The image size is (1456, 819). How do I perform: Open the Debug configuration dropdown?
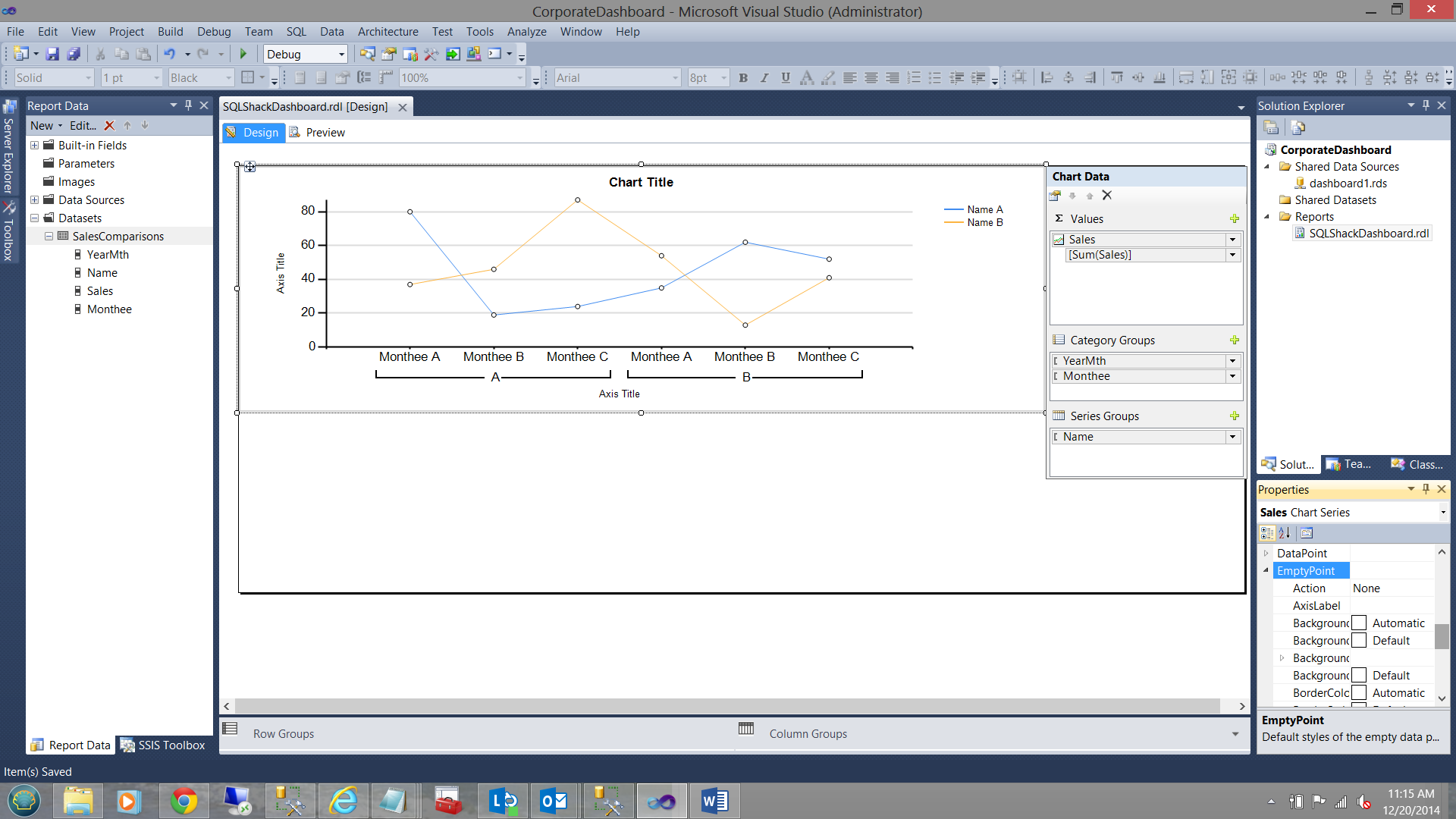click(341, 55)
